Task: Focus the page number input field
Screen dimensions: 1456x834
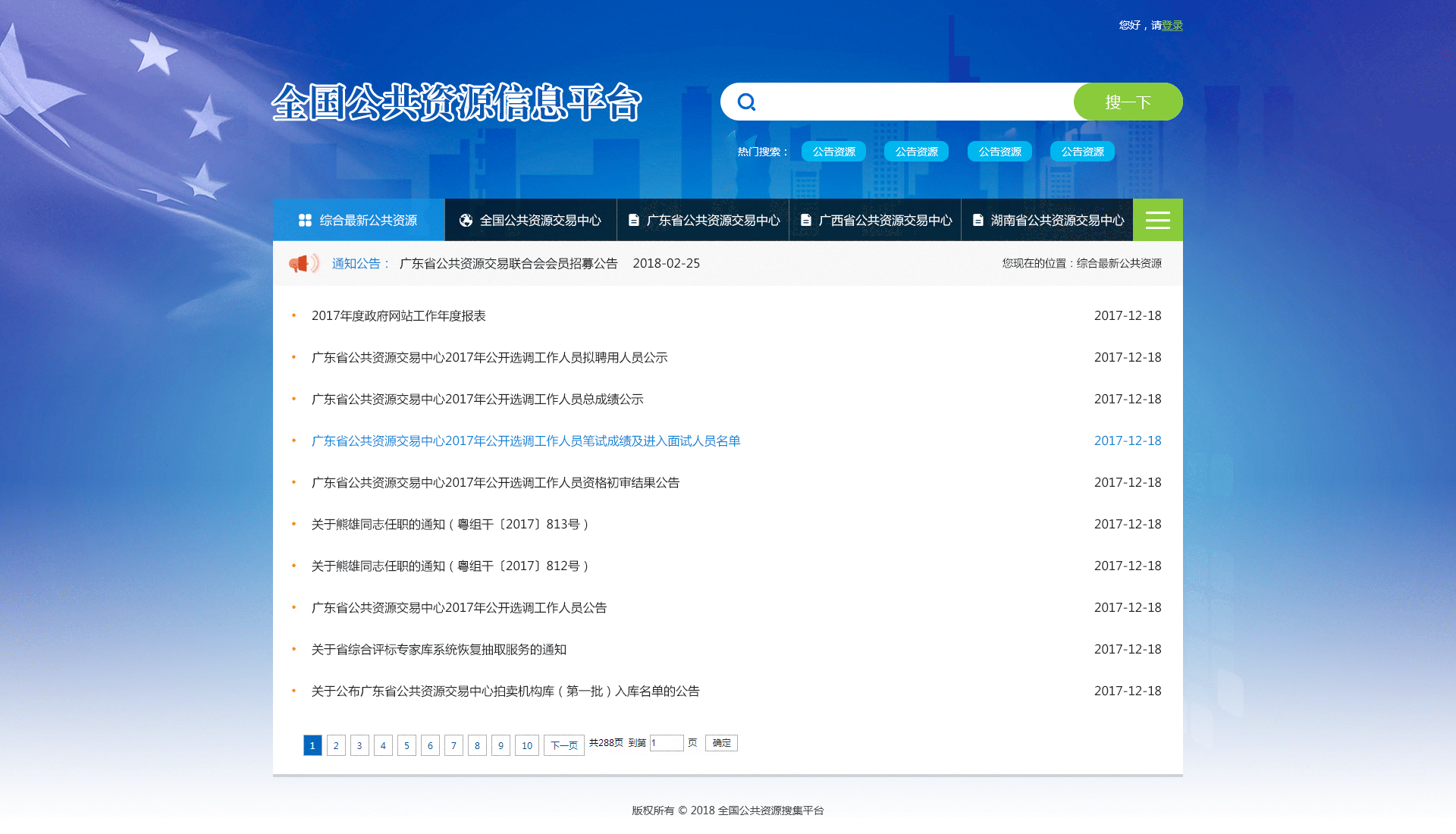Action: click(x=667, y=743)
